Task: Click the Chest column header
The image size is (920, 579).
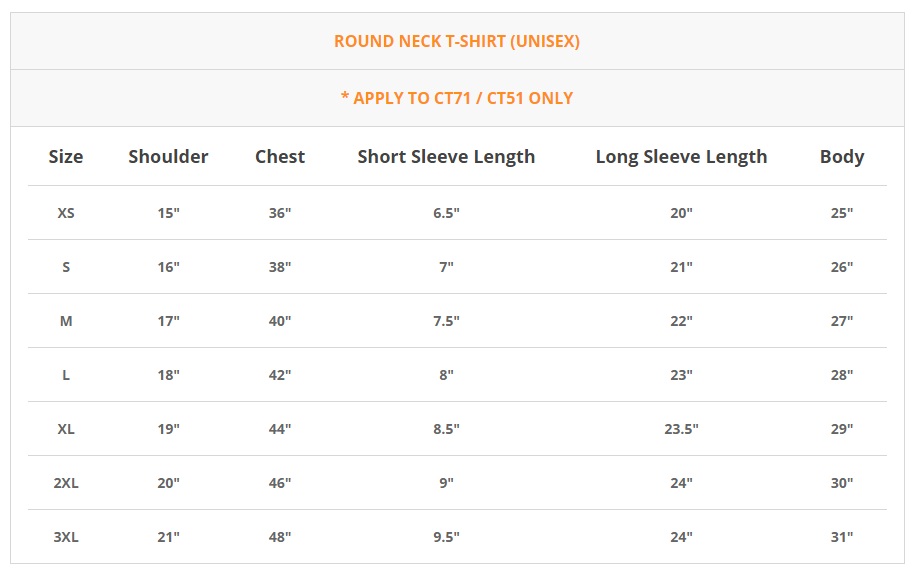Action: (x=280, y=157)
